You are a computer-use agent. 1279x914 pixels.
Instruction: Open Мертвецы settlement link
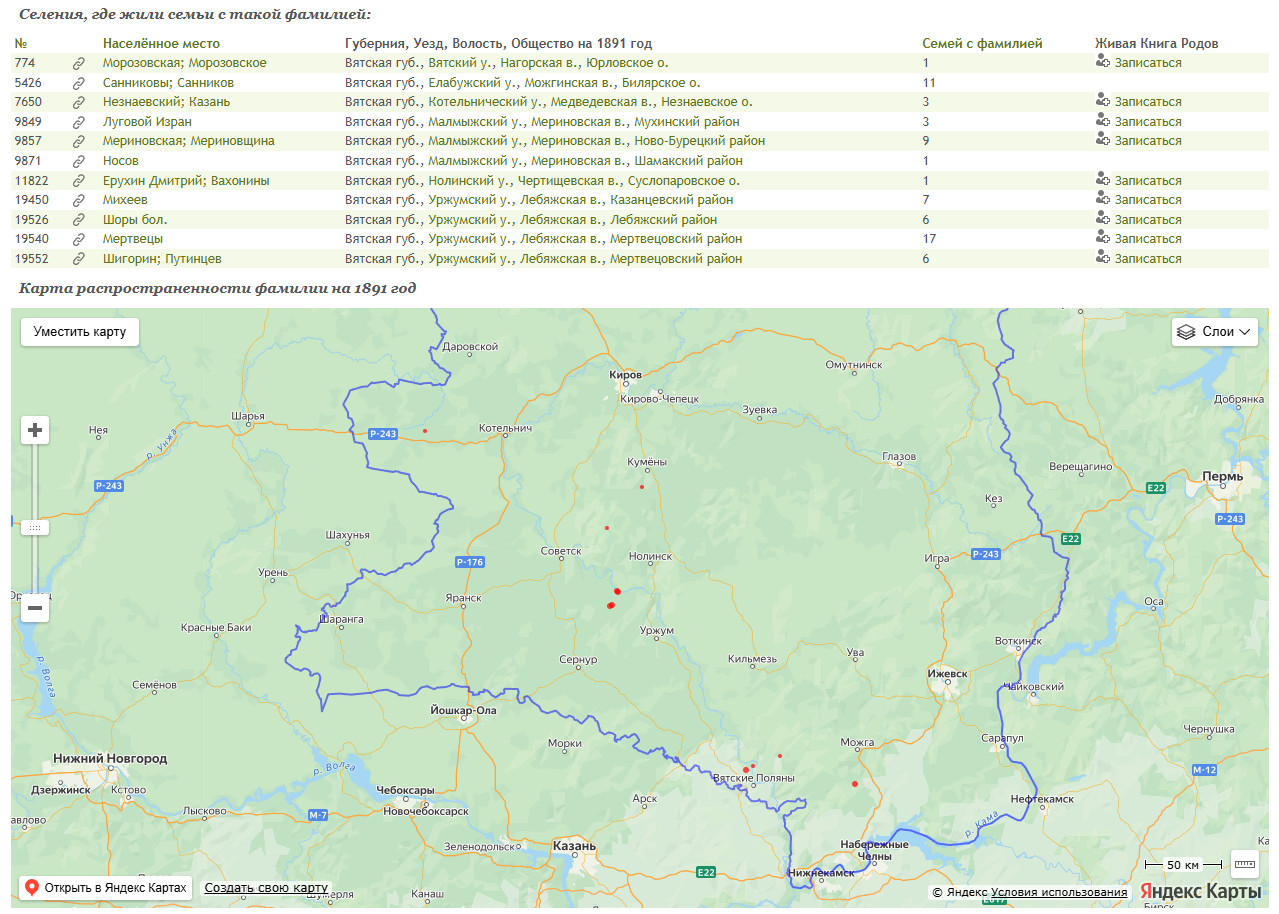[132, 239]
